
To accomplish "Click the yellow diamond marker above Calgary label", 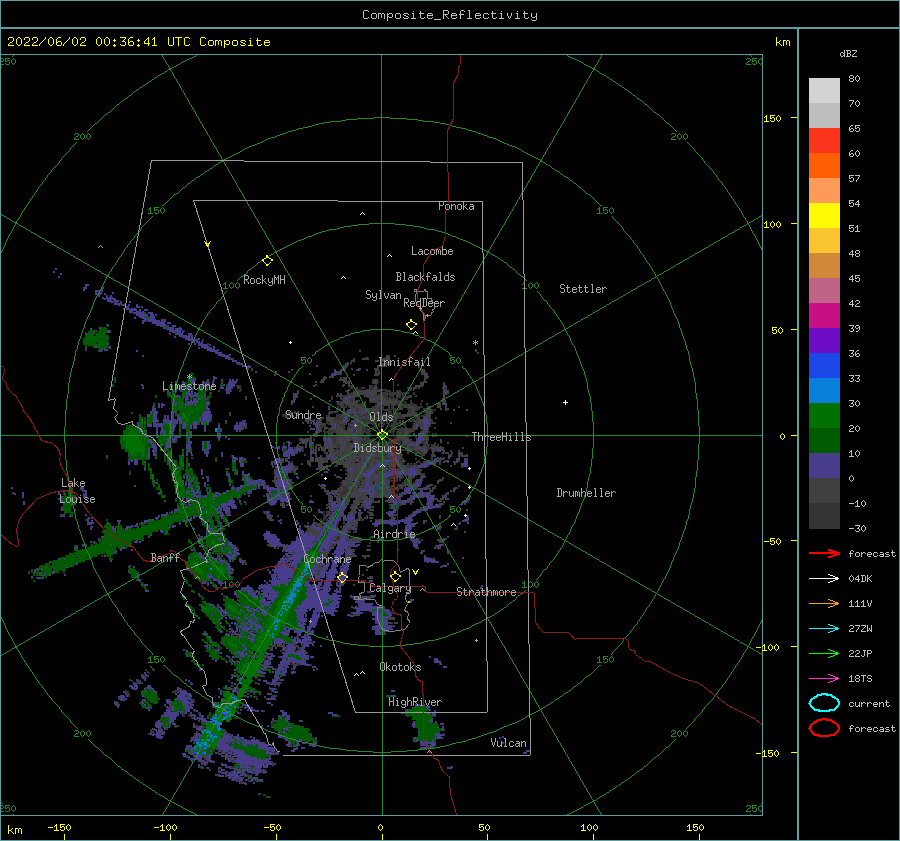I will [395, 576].
